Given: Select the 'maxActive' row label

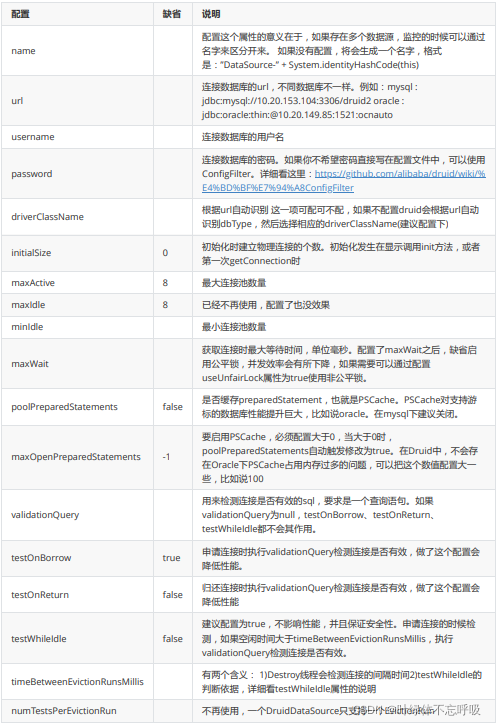Looking at the screenshot, I should 33,283.
